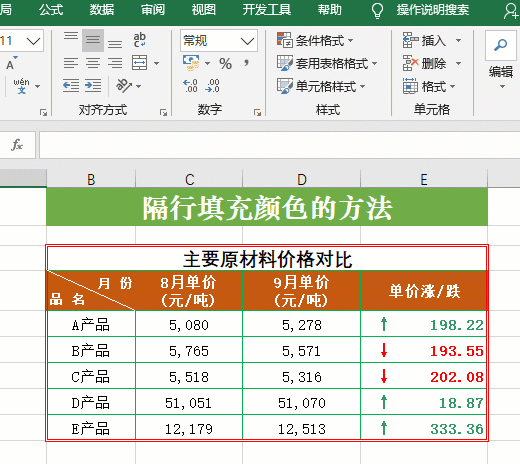Open the 帮助 tab

pyautogui.click(x=329, y=10)
